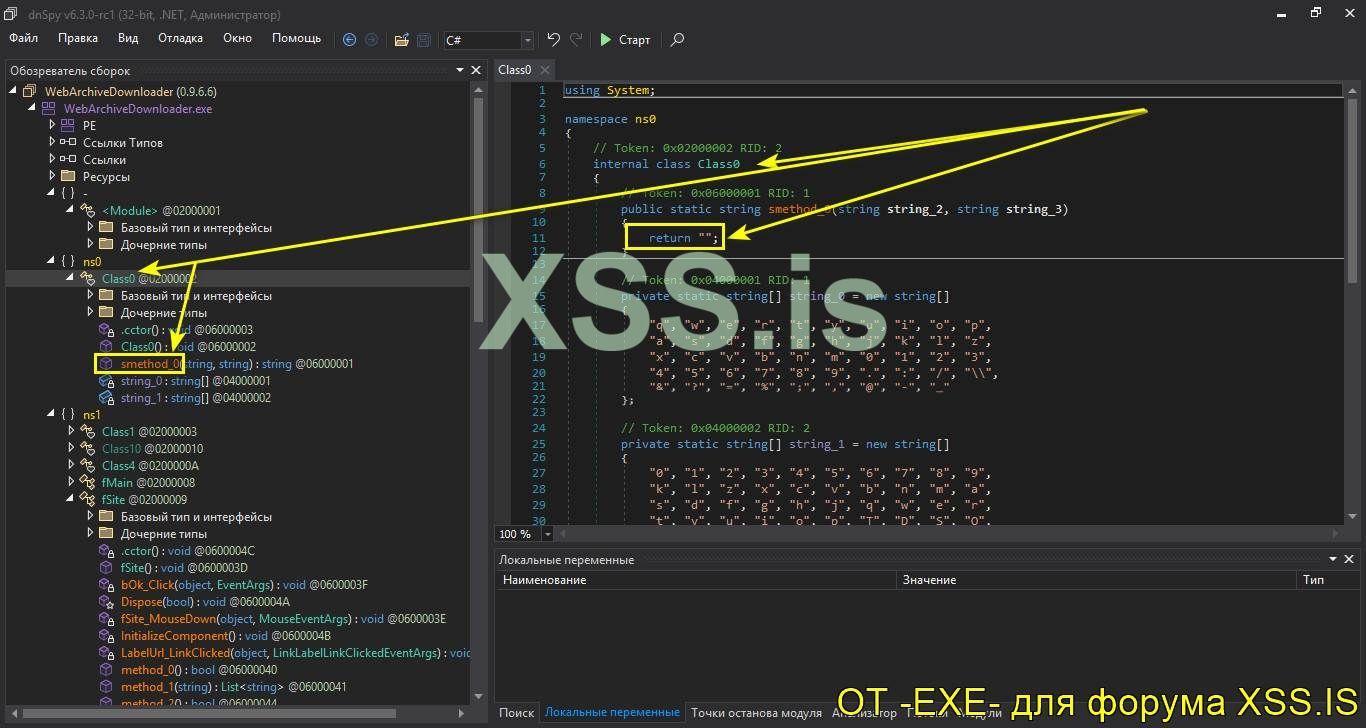The image size is (1366, 728).
Task: Click the assembly tree vertical scrollbar
Action: (478, 209)
